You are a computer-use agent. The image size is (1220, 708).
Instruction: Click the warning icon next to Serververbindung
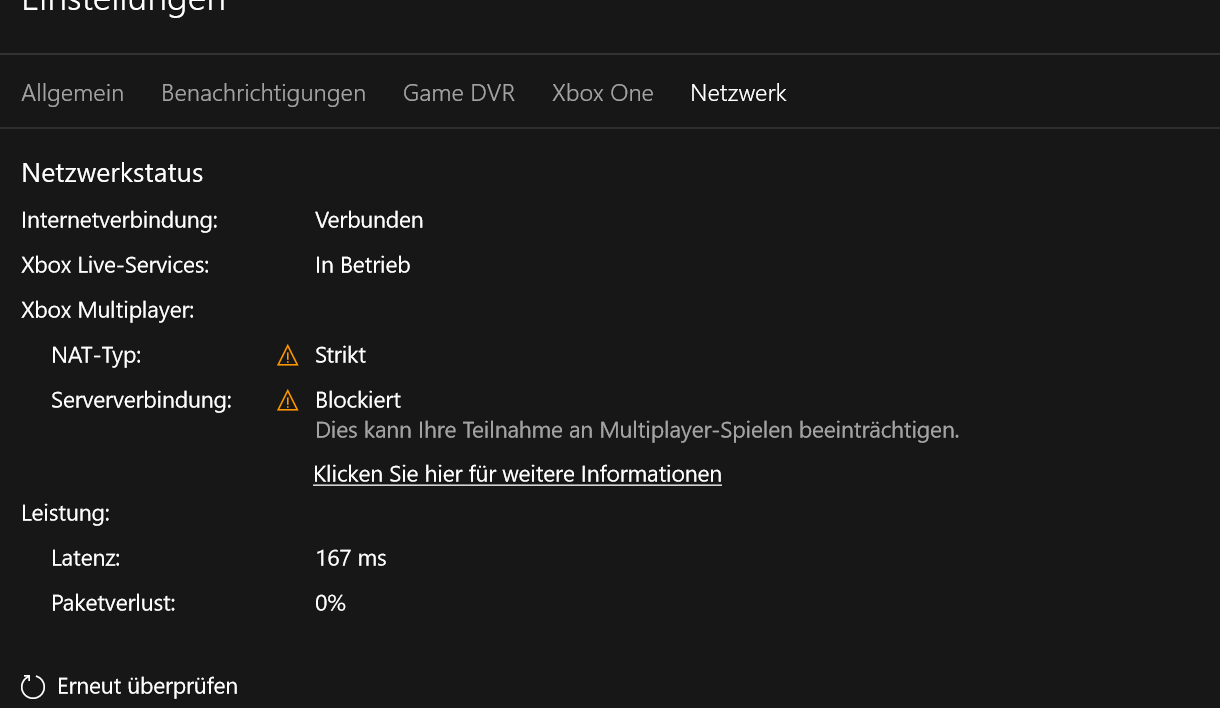pyautogui.click(x=287, y=400)
